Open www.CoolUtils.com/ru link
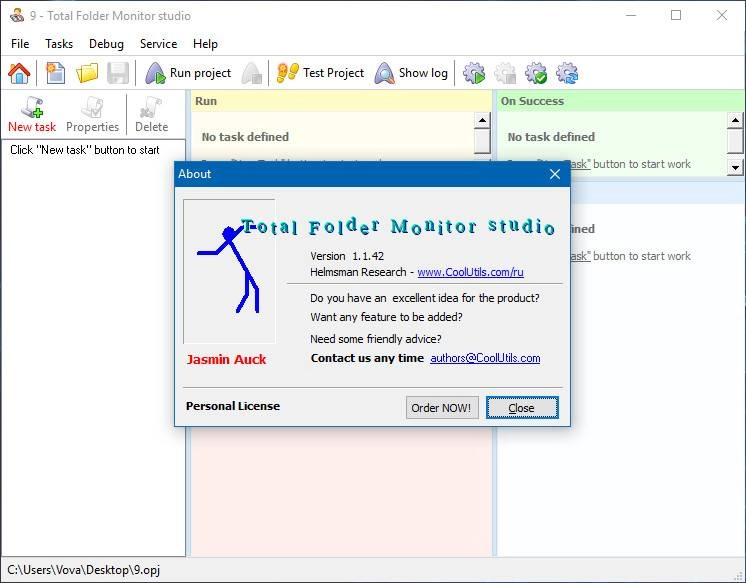This screenshot has height=583, width=746. click(x=470, y=272)
